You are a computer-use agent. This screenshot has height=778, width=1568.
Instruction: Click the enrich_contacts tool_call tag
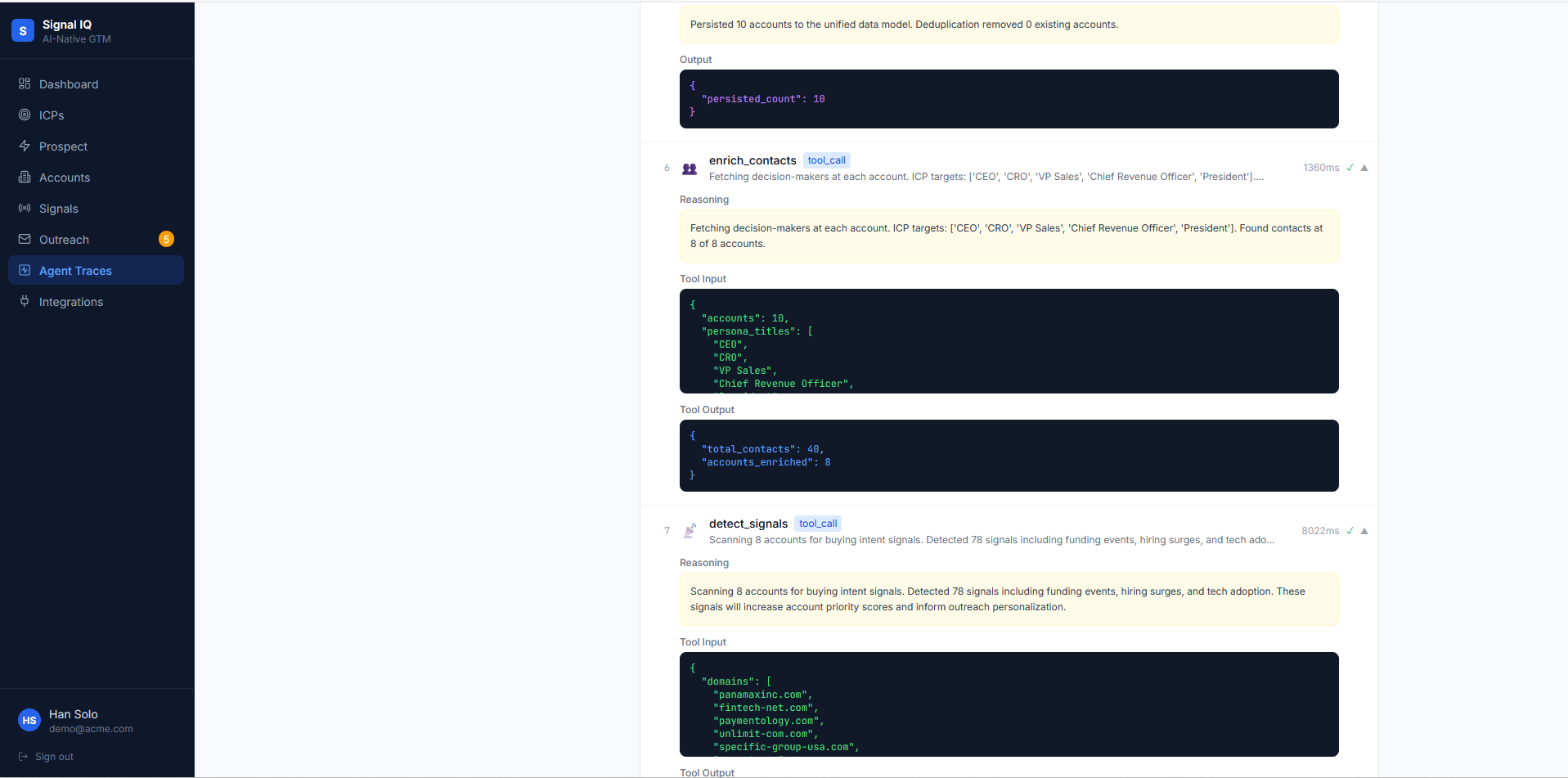pos(826,160)
